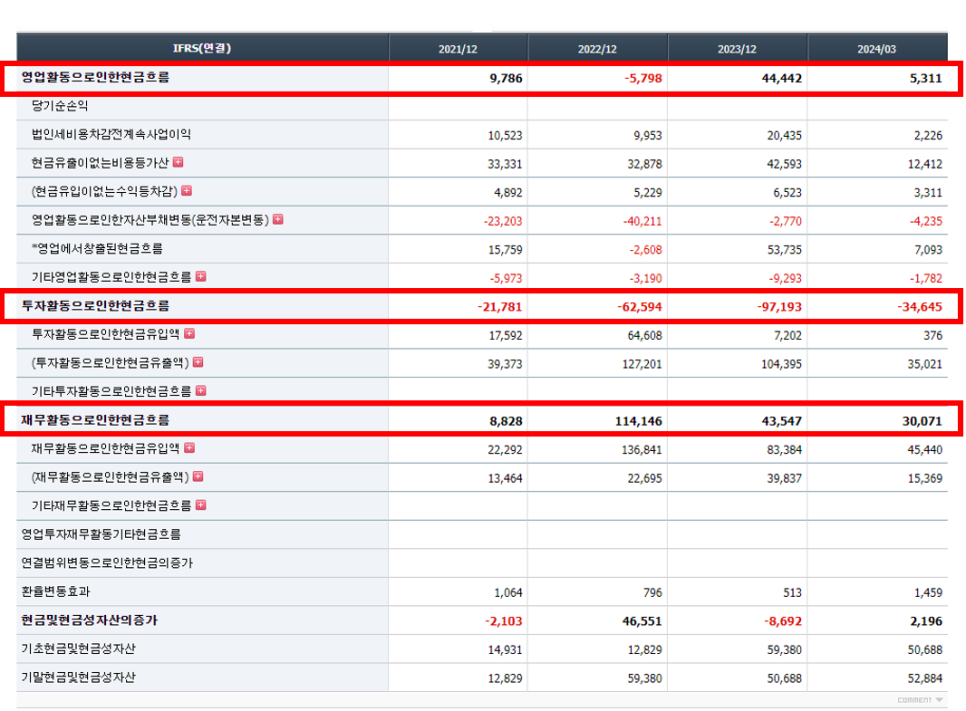This screenshot has width=966, height=711.
Task: Click the 9,786 operating cash flow value
Action: [x=506, y=78]
